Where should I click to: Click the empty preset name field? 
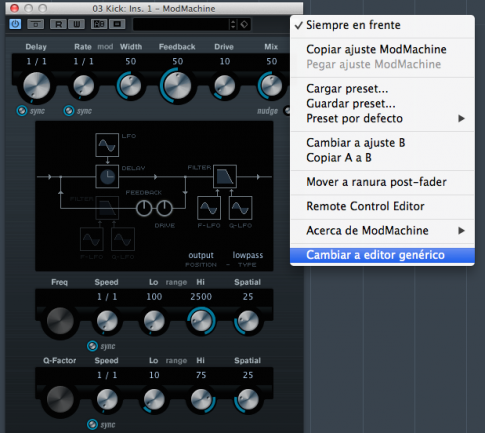click(181, 24)
